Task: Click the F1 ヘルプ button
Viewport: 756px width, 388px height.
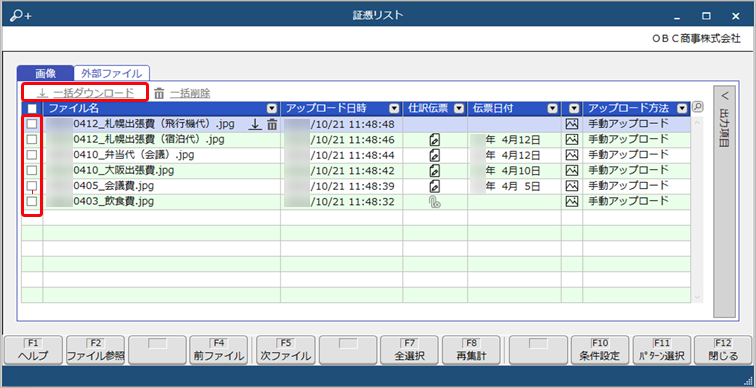Action: pos(33,350)
